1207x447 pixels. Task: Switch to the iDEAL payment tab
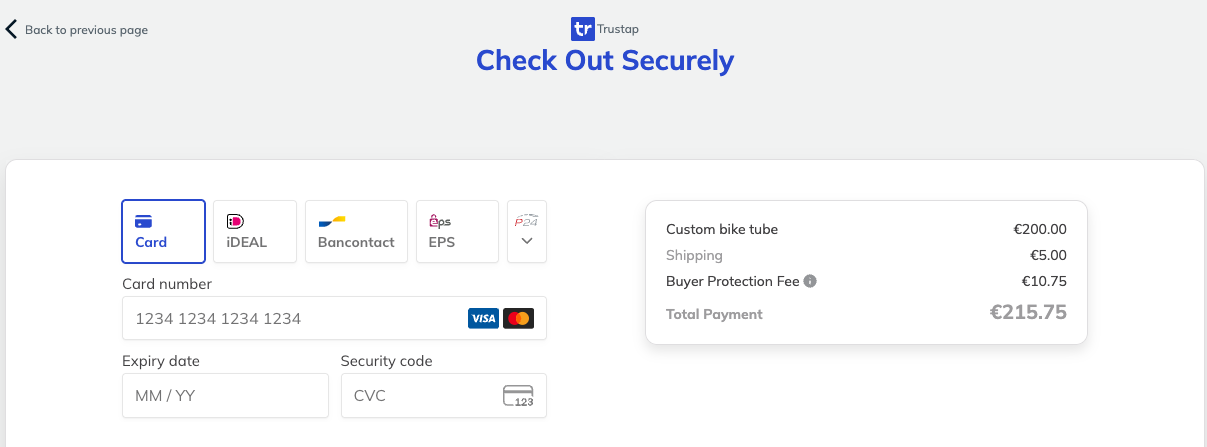pos(255,231)
